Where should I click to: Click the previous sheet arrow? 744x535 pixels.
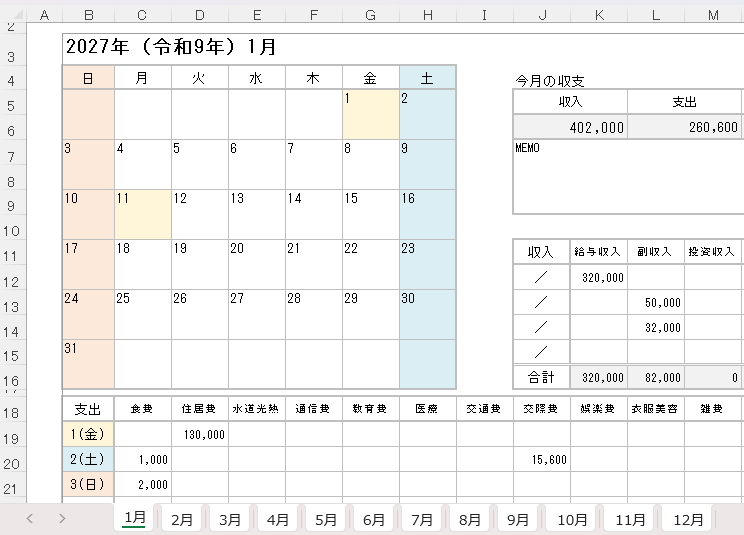pos(30,518)
